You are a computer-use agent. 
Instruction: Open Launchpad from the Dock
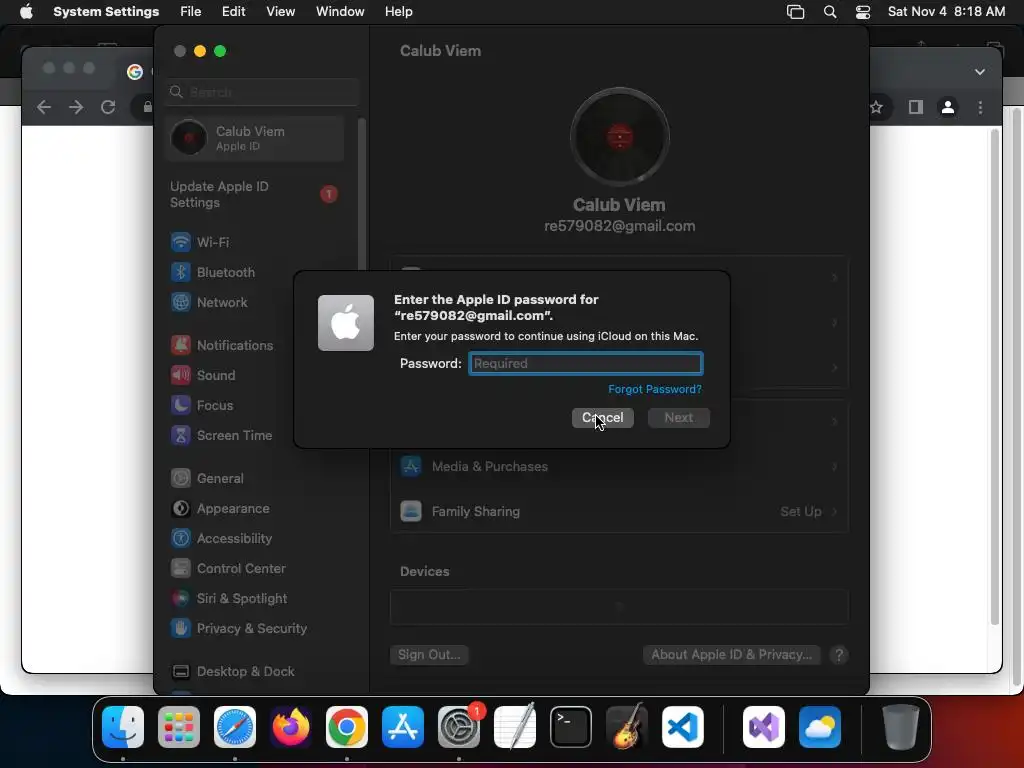pos(179,727)
